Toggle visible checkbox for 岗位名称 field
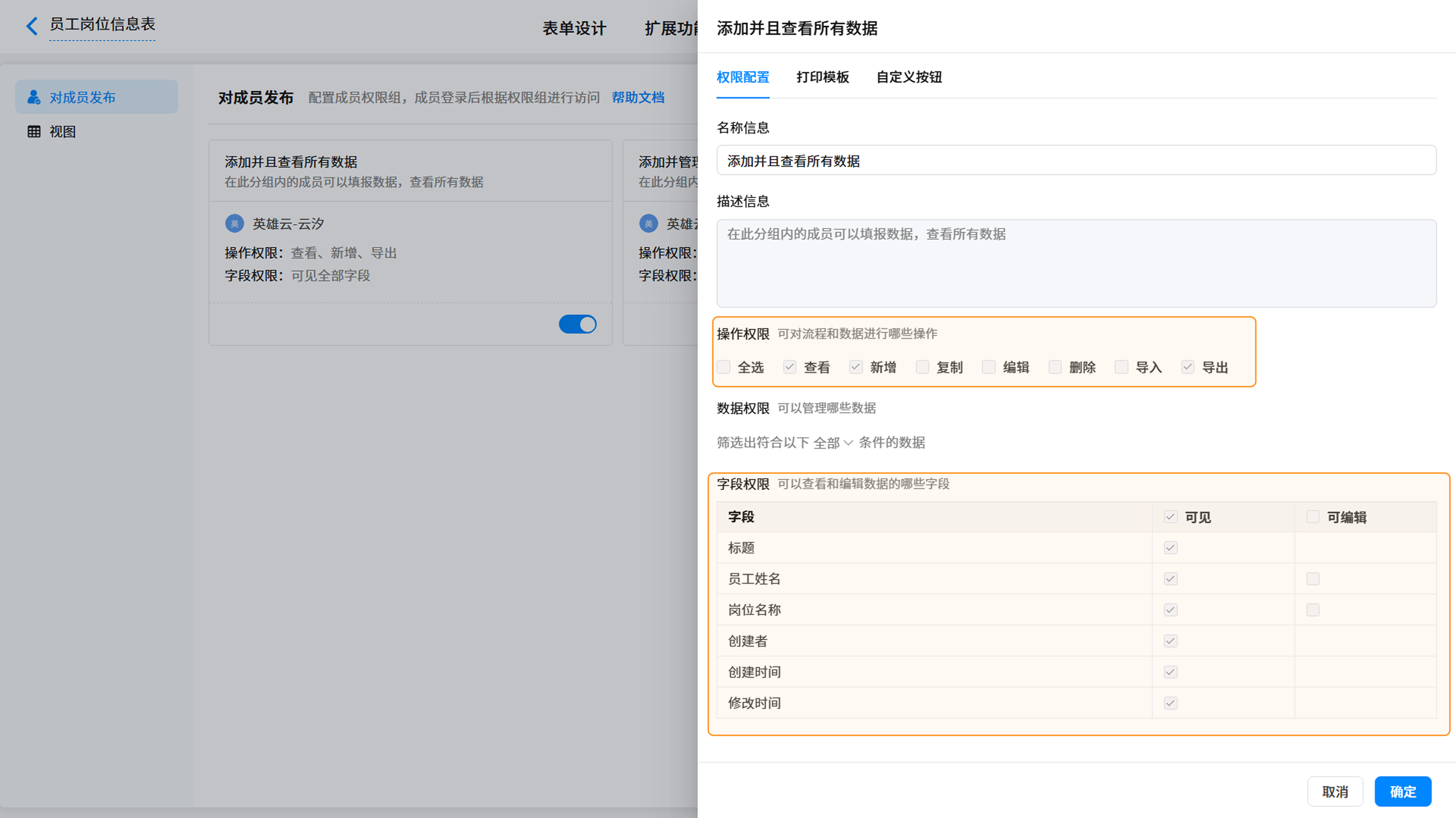The width and height of the screenshot is (1456, 818). 1170,610
